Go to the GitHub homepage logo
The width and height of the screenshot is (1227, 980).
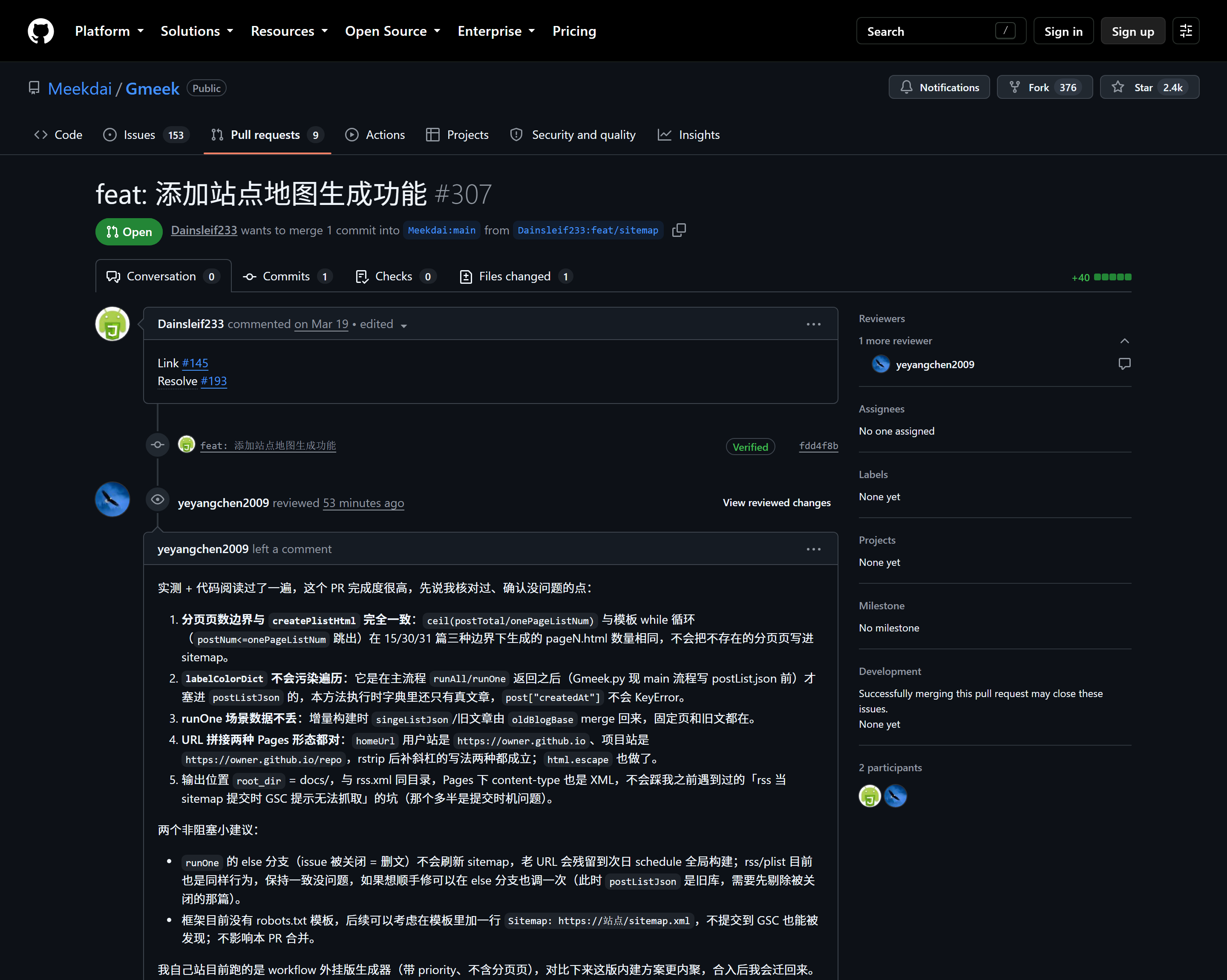click(41, 31)
